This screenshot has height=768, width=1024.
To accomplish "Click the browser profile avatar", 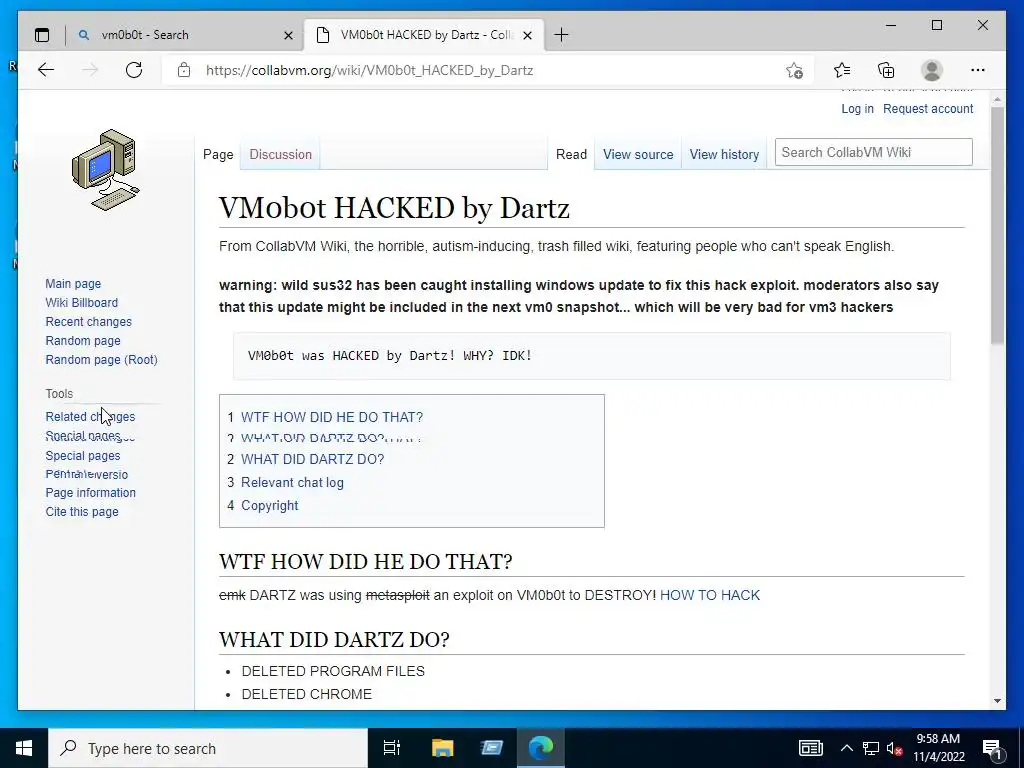I will point(932,70).
